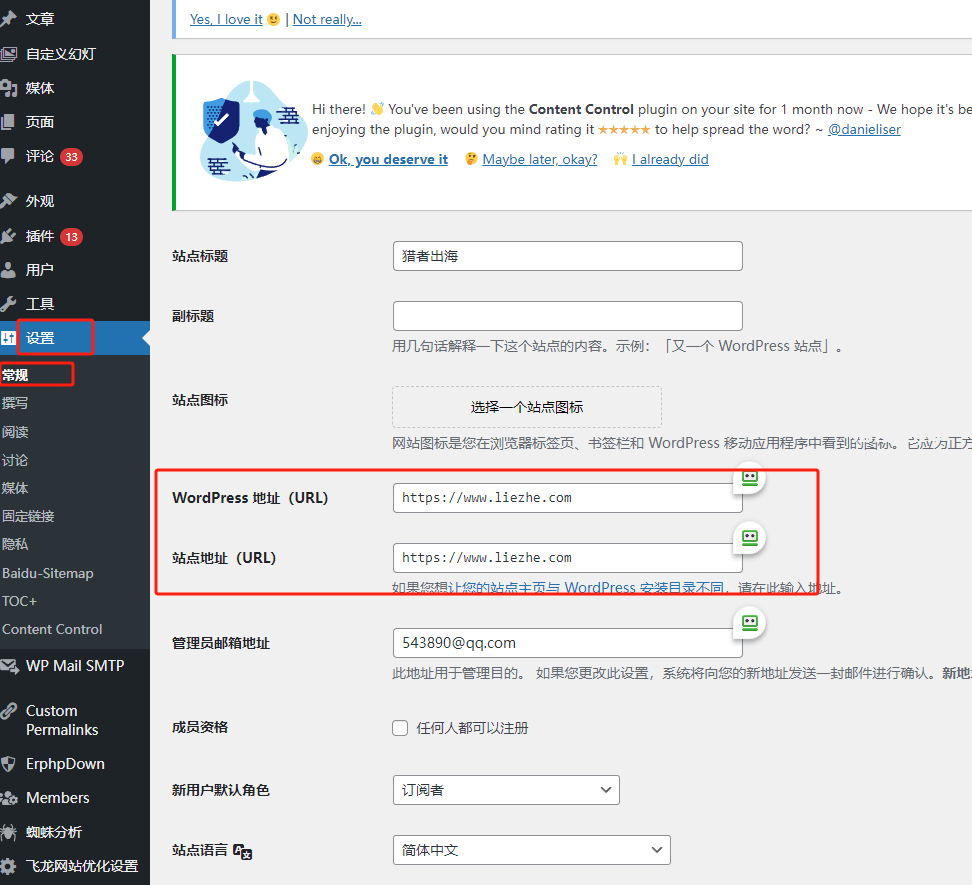Open 媒体 settings submenu
972x885 pixels.
(x=15, y=488)
